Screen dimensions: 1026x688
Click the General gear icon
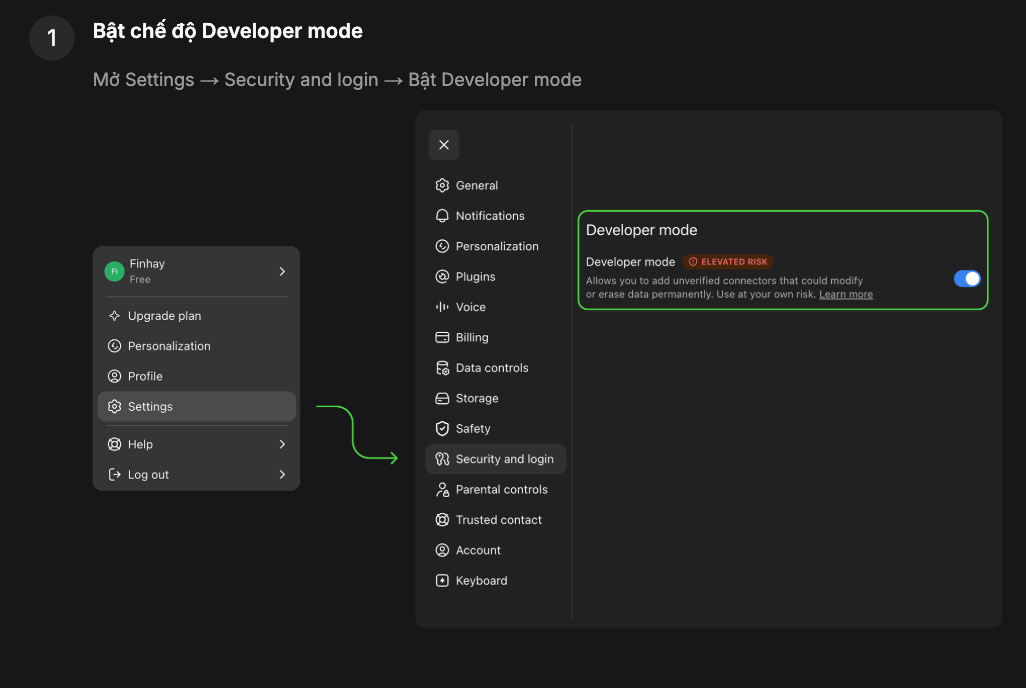point(442,185)
